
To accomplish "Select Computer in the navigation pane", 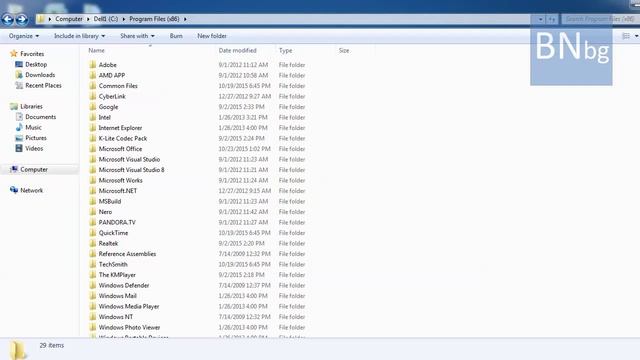I will 34,169.
